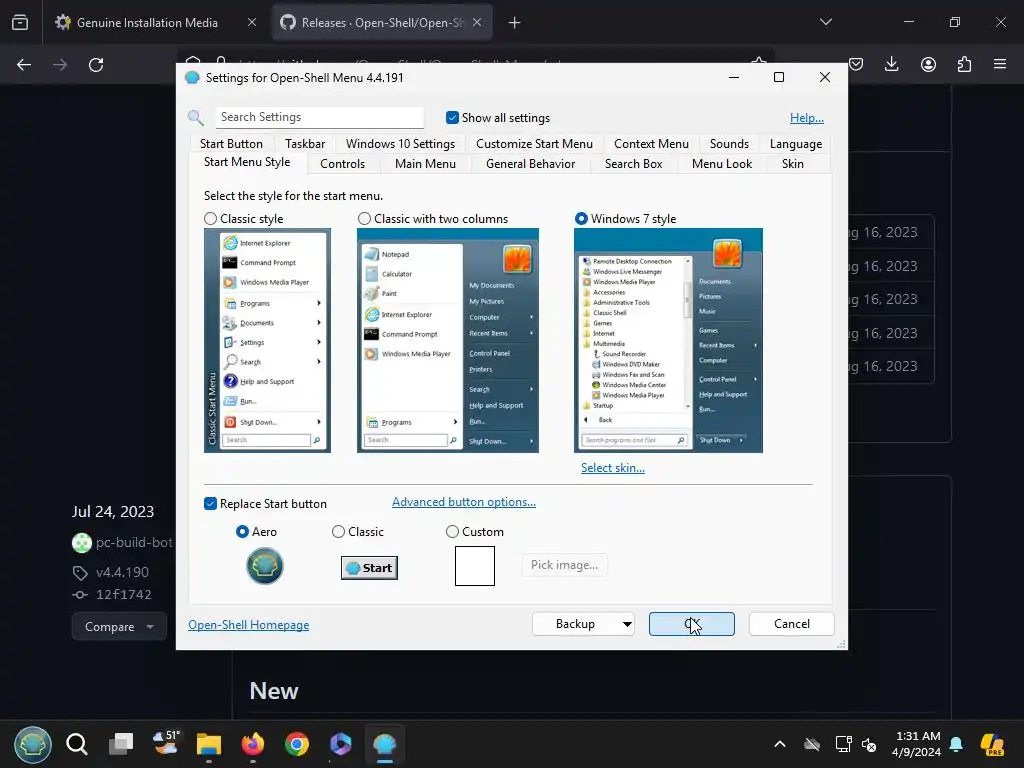Toggle Show all settings checkbox
The image size is (1024, 768).
click(452, 118)
